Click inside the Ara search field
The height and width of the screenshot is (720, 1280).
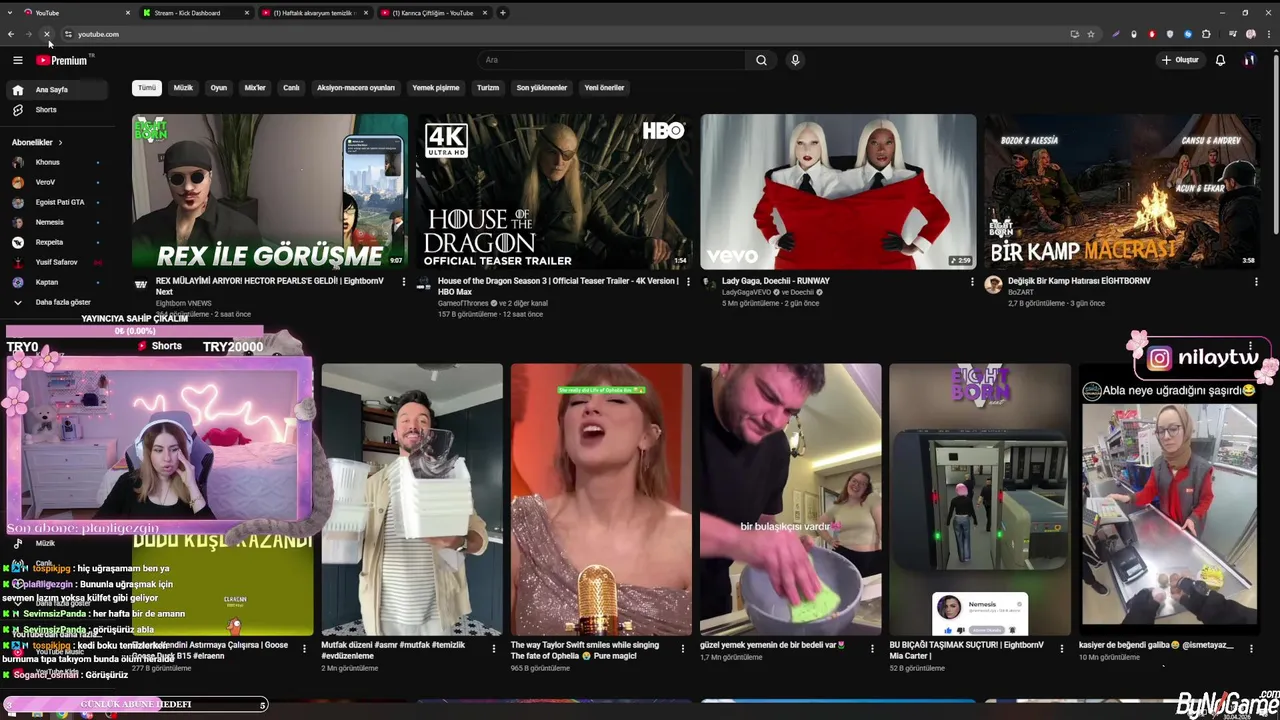[612, 60]
